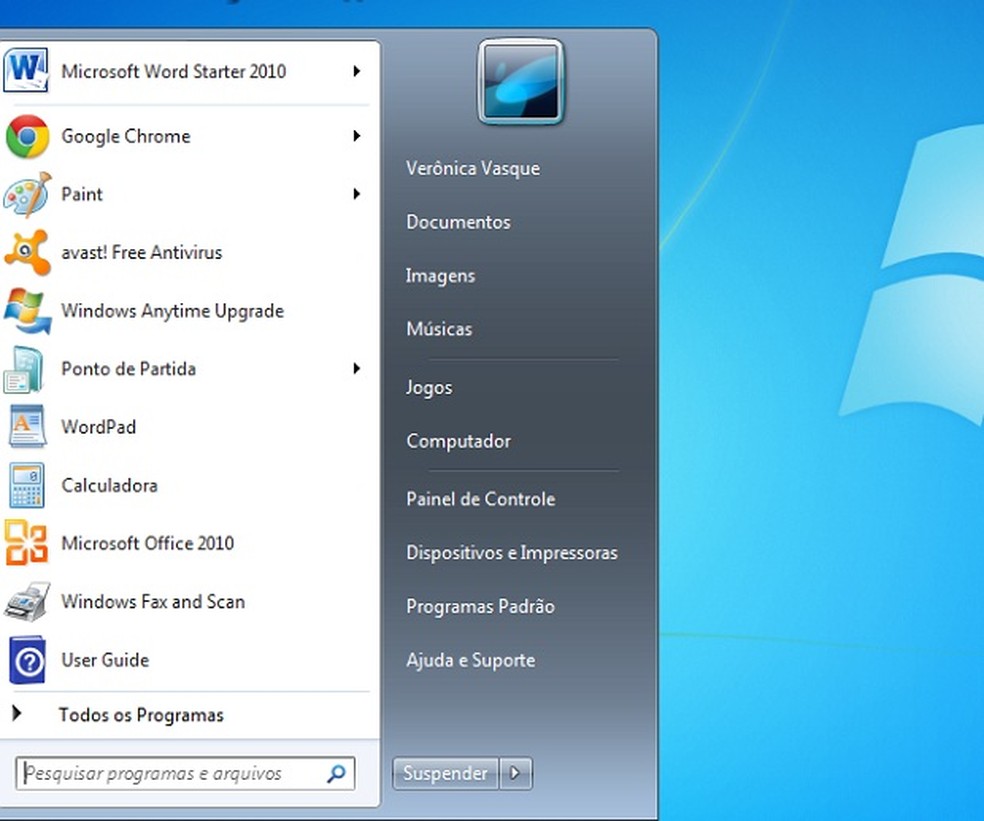Open the Ponto de Partida icon
The height and width of the screenshot is (821, 984).
point(25,369)
